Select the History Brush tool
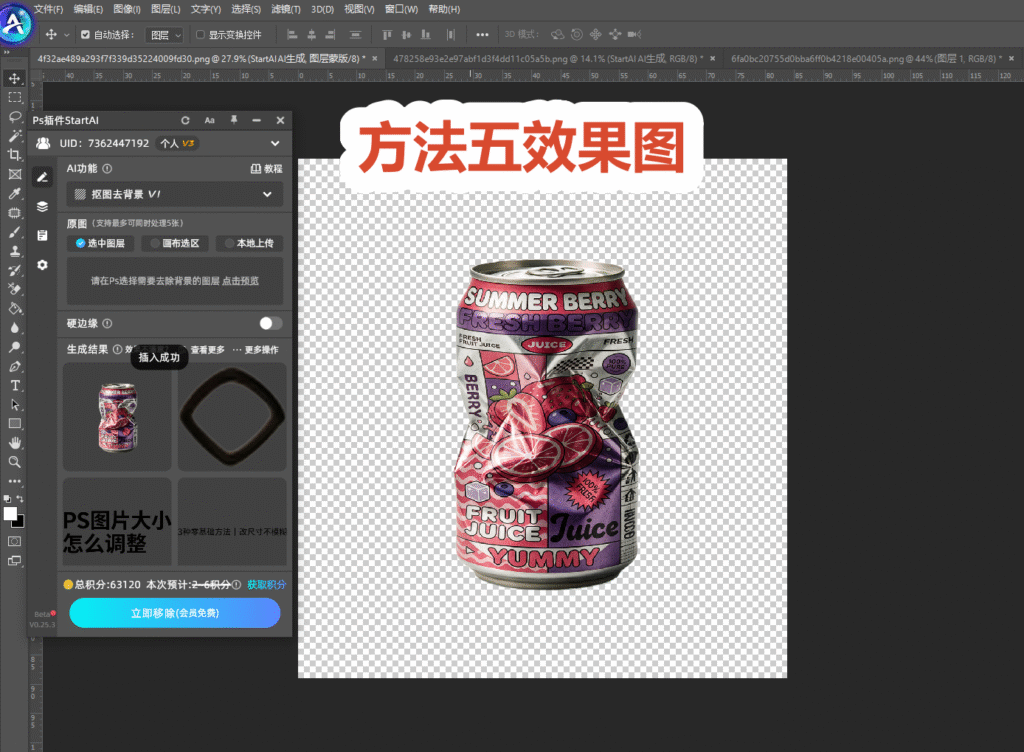 point(14,270)
